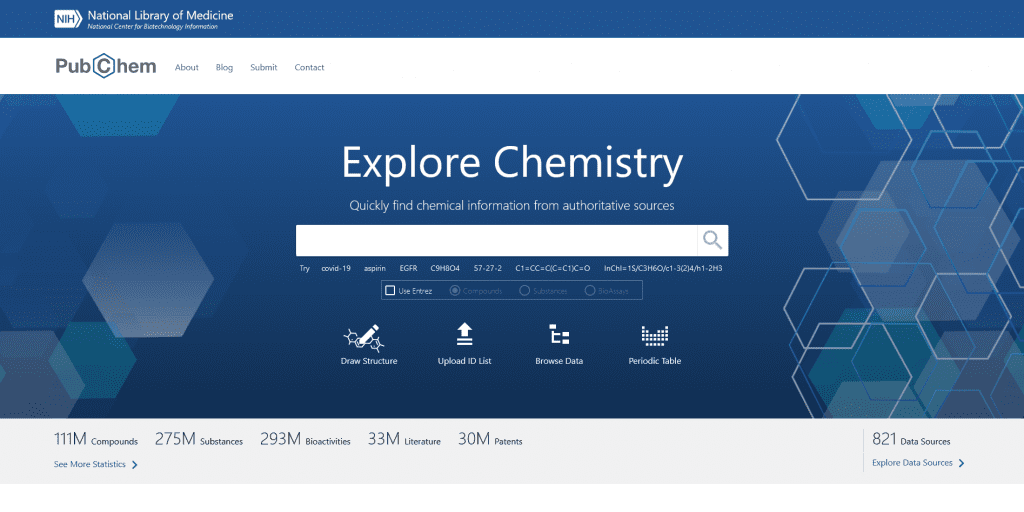Open the Blog menu item

[x=224, y=67]
